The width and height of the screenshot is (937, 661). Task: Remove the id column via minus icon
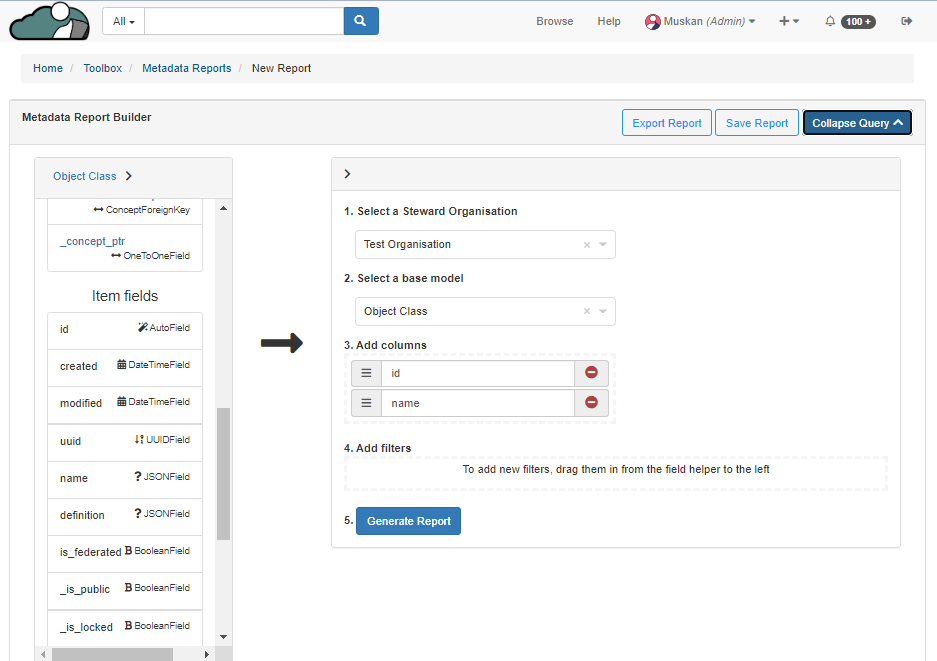[591, 373]
